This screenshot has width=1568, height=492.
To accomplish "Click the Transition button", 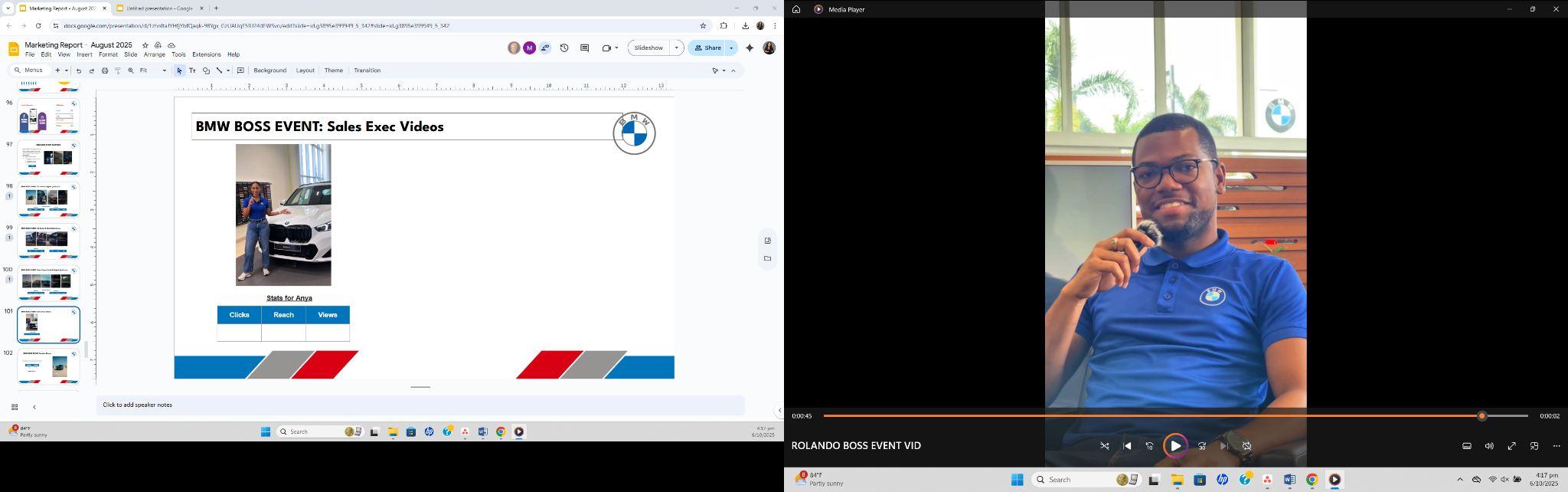I will 367,71.
